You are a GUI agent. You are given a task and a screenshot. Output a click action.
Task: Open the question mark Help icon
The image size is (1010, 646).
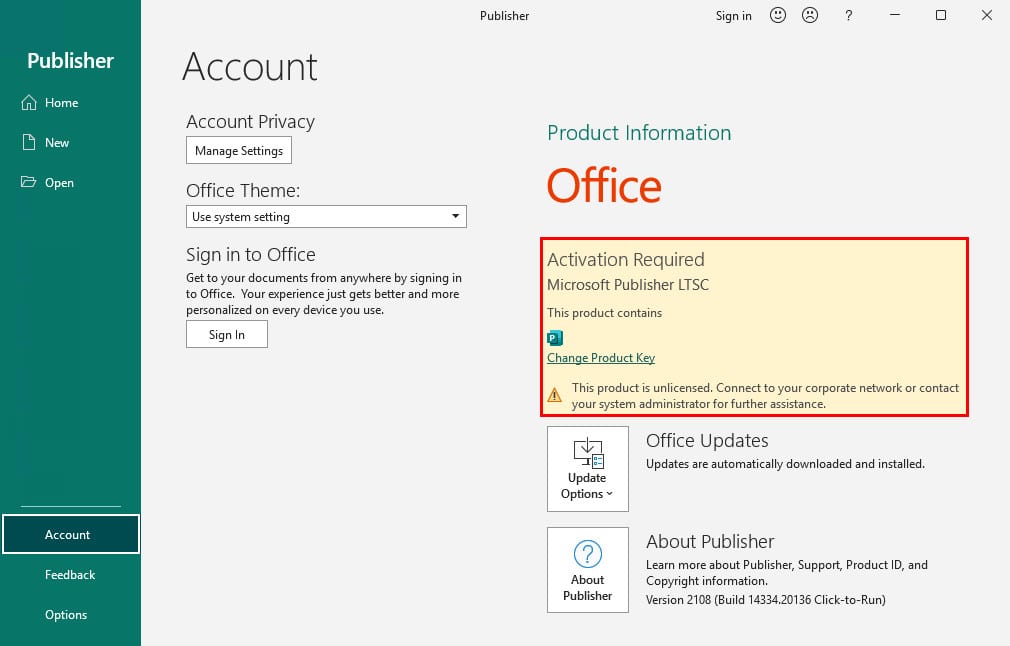pyautogui.click(x=848, y=15)
